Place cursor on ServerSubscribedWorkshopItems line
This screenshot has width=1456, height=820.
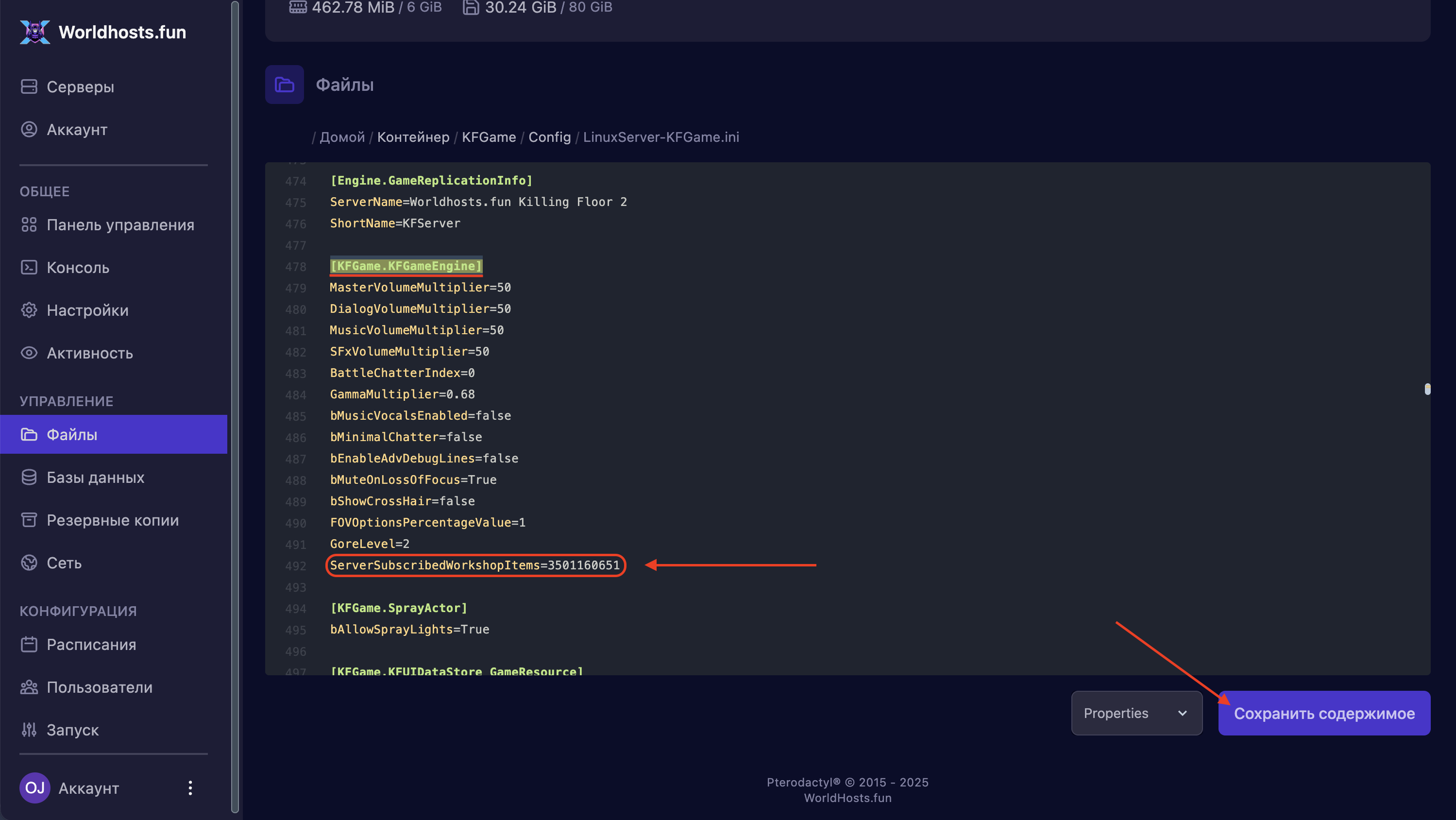475,565
